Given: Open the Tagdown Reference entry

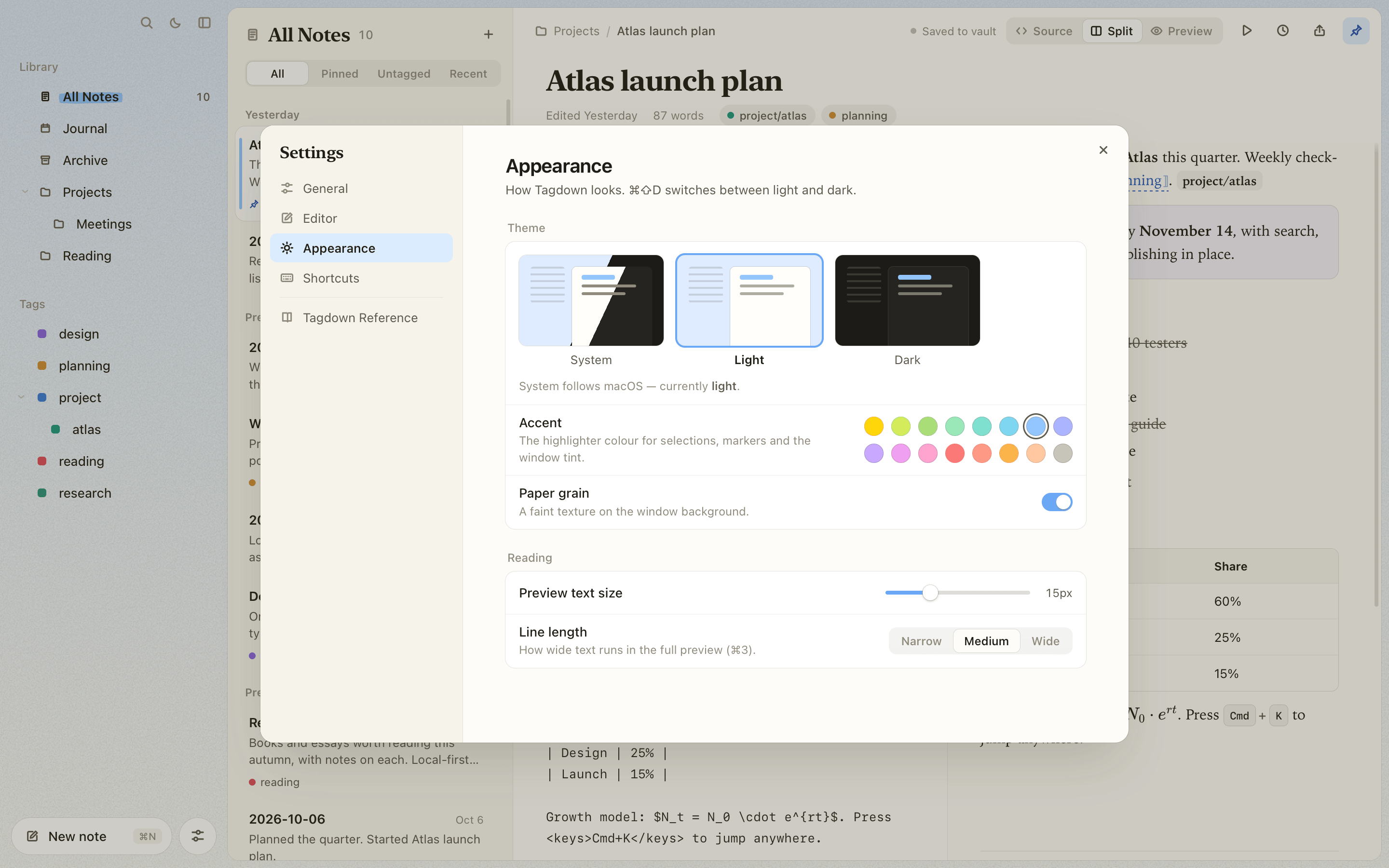Looking at the screenshot, I should (x=362, y=317).
